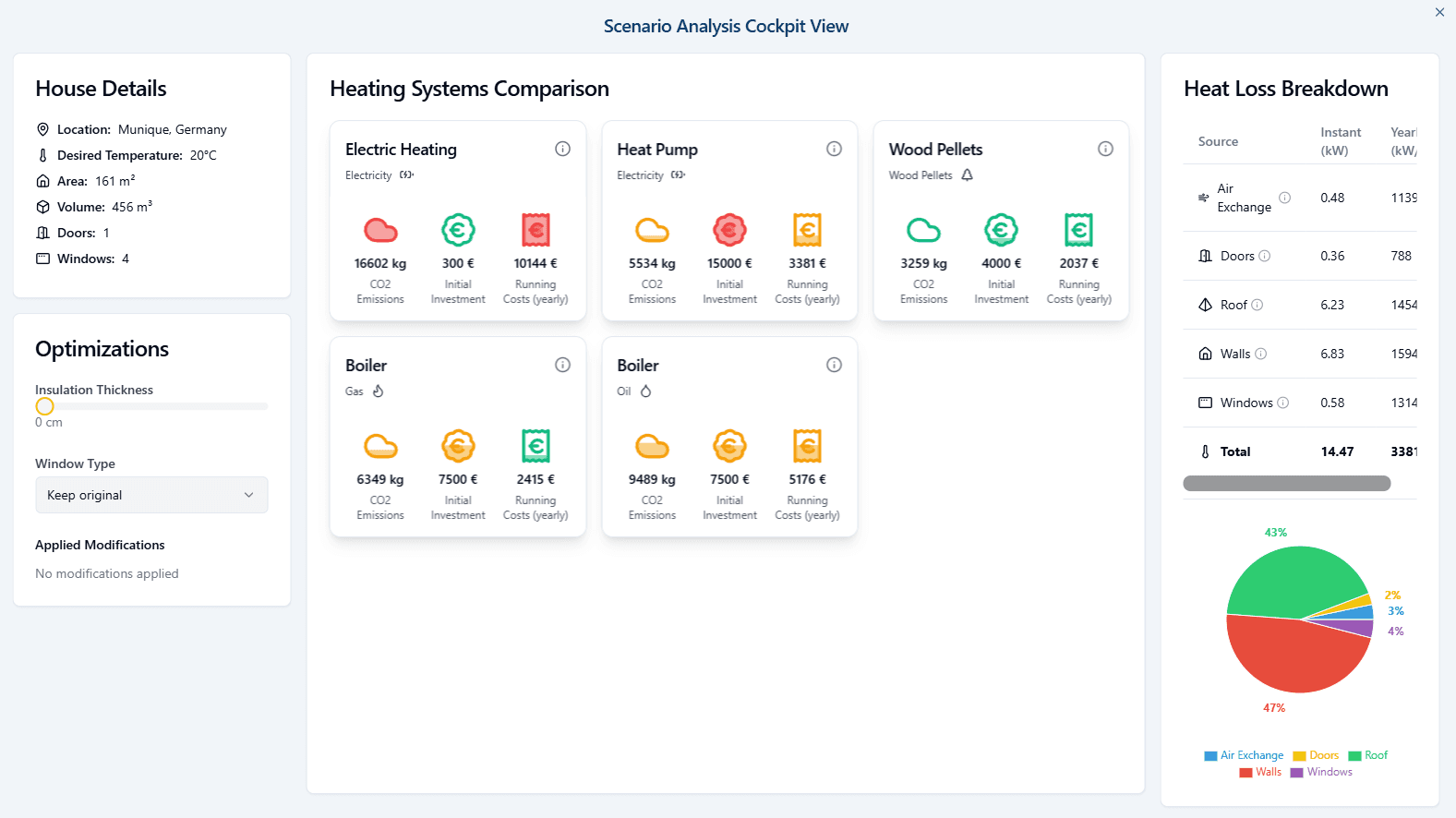Open info for Wood Pellets card
The height and width of the screenshot is (818, 1456).
coord(1105,149)
